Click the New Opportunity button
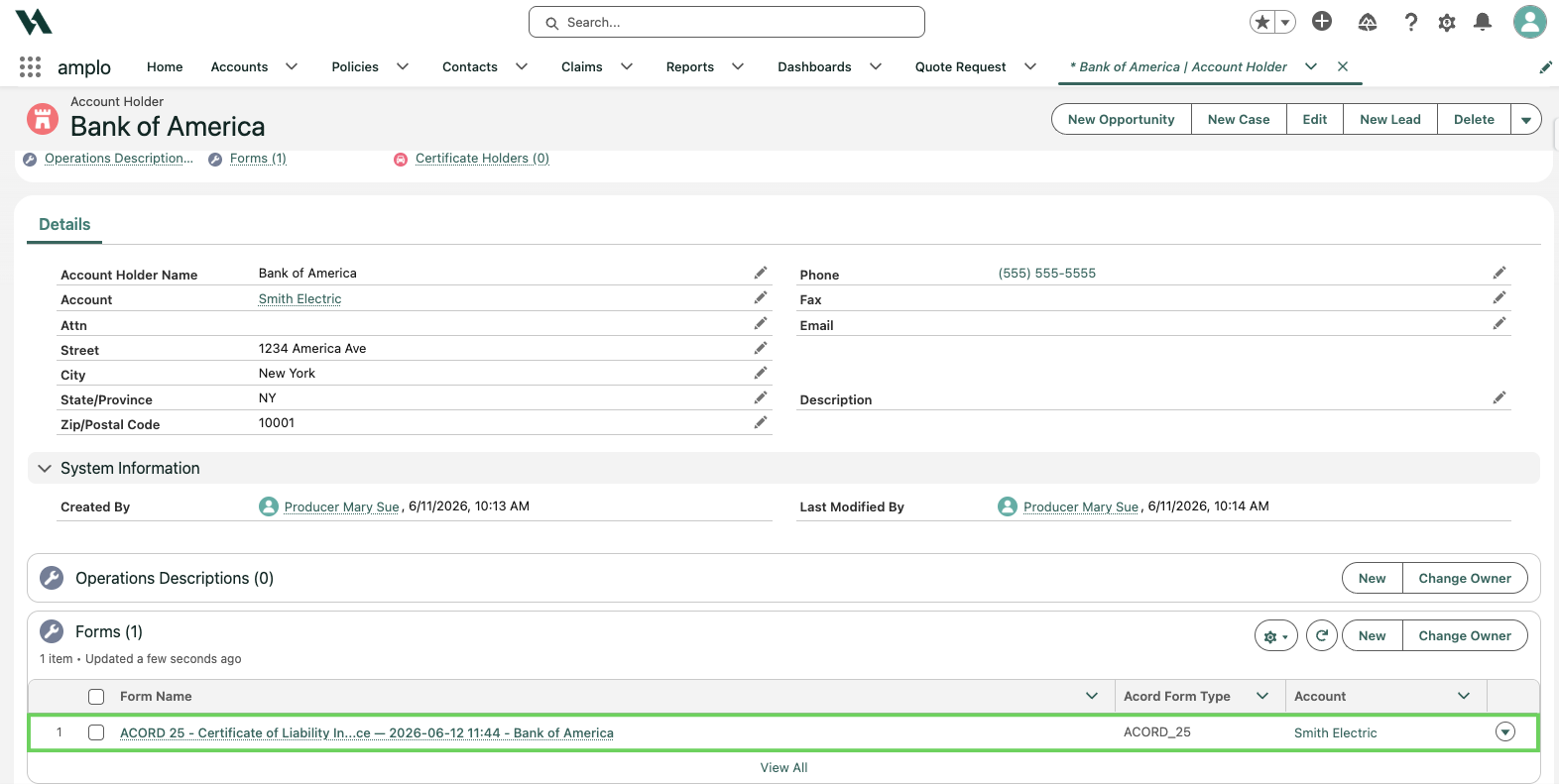This screenshot has width=1559, height=784. pyautogui.click(x=1122, y=120)
